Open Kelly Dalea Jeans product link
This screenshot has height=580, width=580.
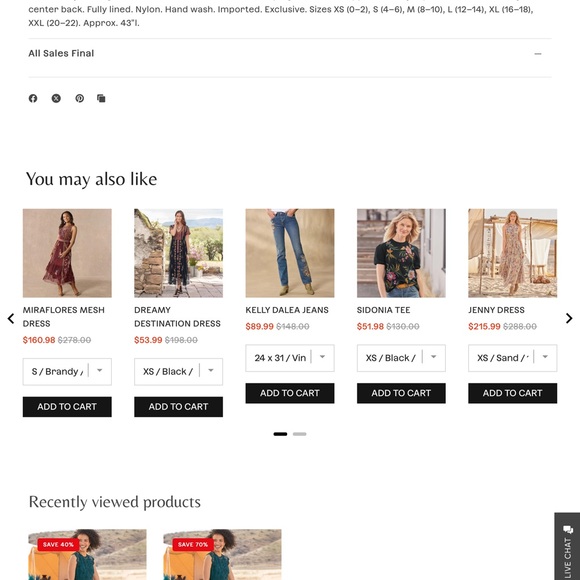[x=287, y=310]
